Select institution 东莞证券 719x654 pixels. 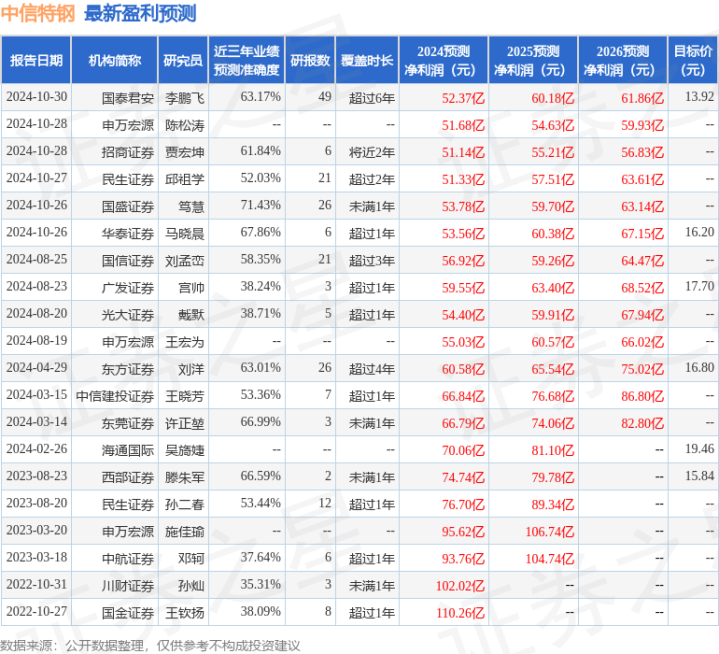coord(127,423)
